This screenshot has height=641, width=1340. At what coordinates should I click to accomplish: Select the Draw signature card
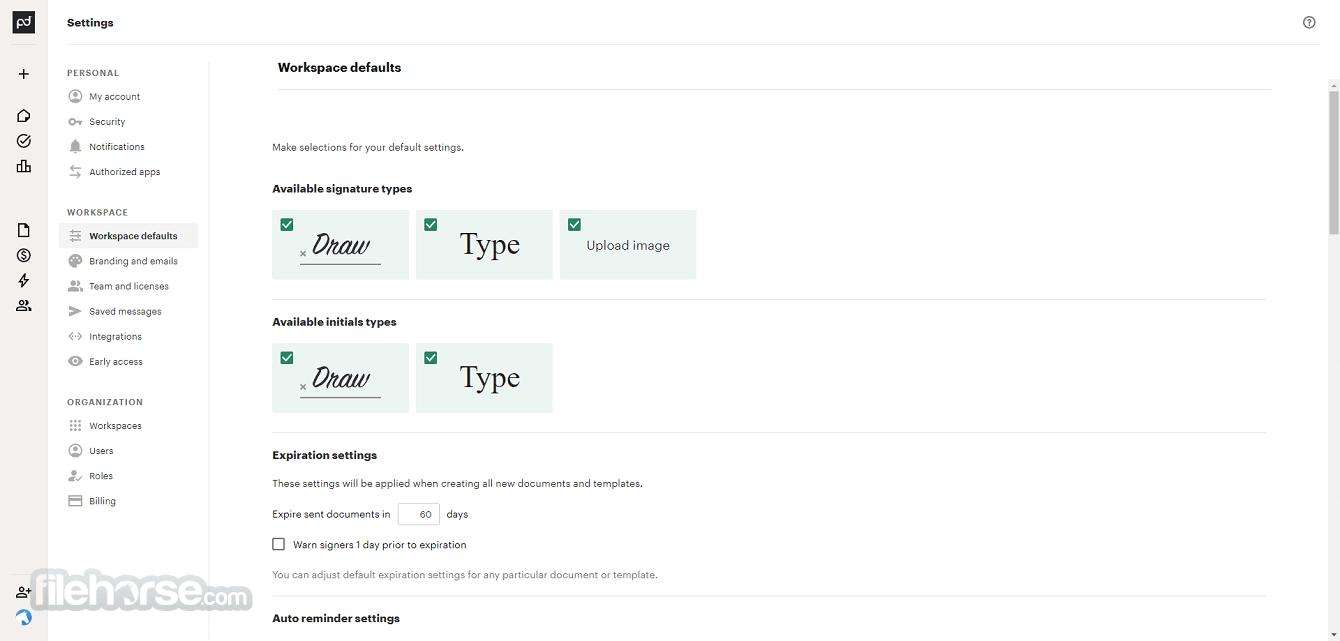340,244
